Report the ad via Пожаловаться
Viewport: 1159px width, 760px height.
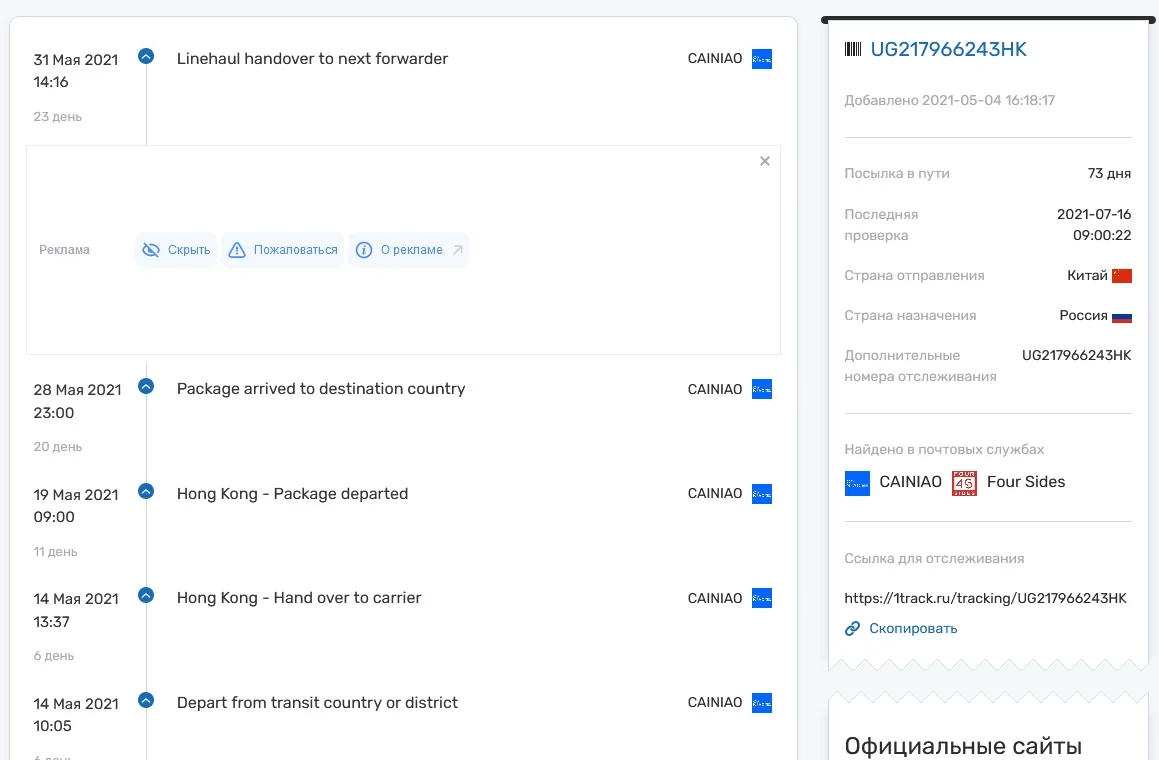coord(282,250)
